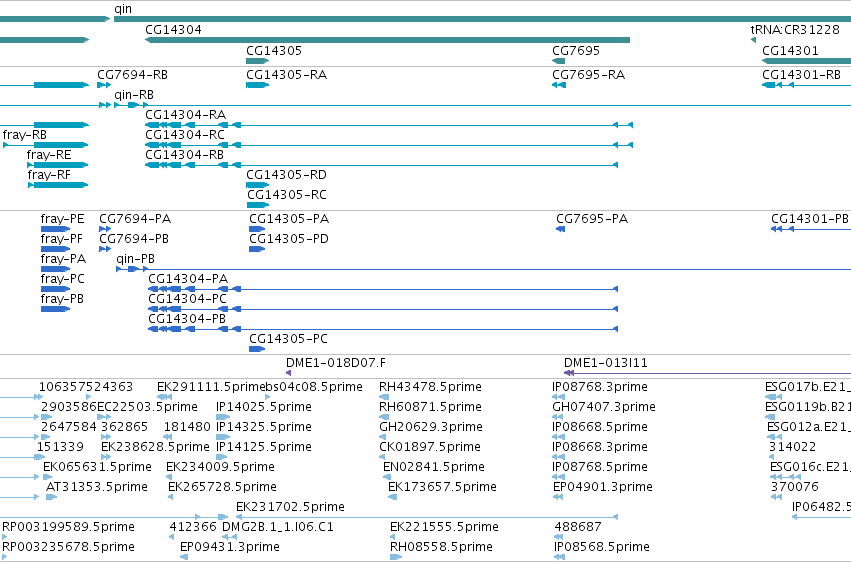Click the RH08558.5prime EST label
This screenshot has height=562, width=851.
coord(441,547)
